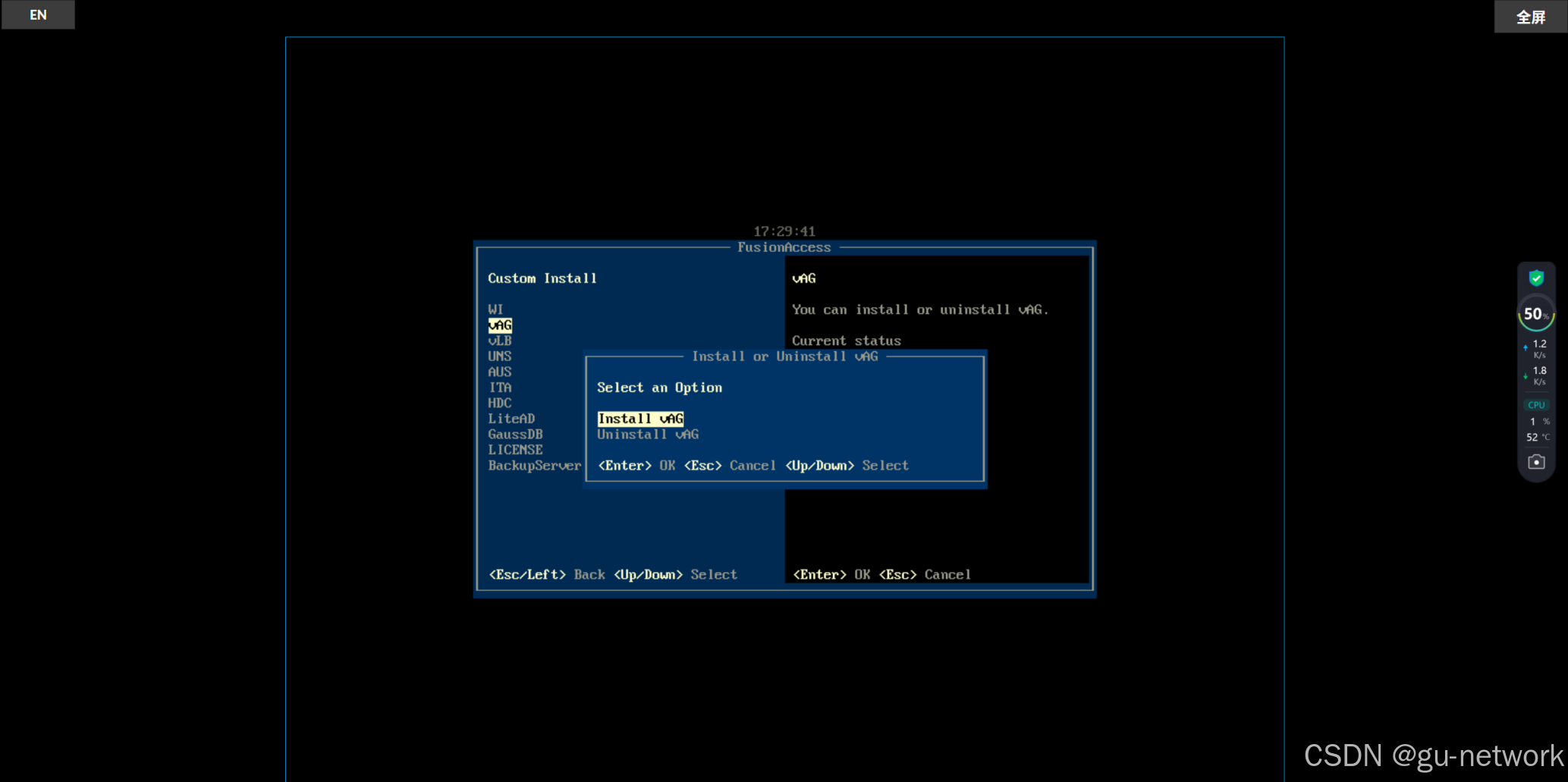Click the <Enter> OK hint in dialog
Screen dimensions: 1568x782
(636, 466)
